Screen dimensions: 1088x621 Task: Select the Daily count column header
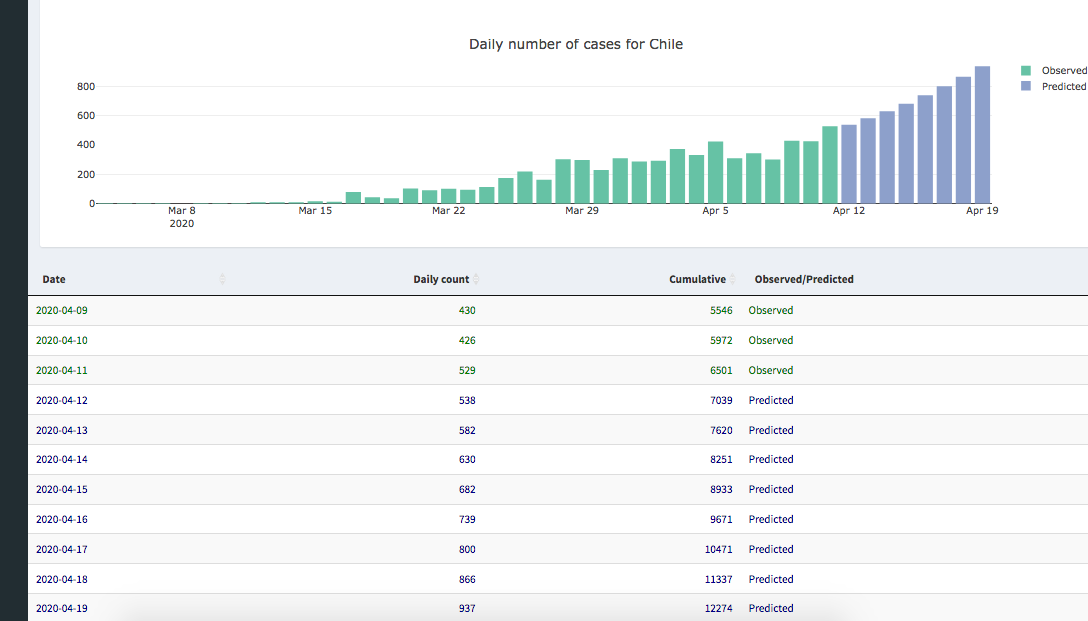point(440,280)
